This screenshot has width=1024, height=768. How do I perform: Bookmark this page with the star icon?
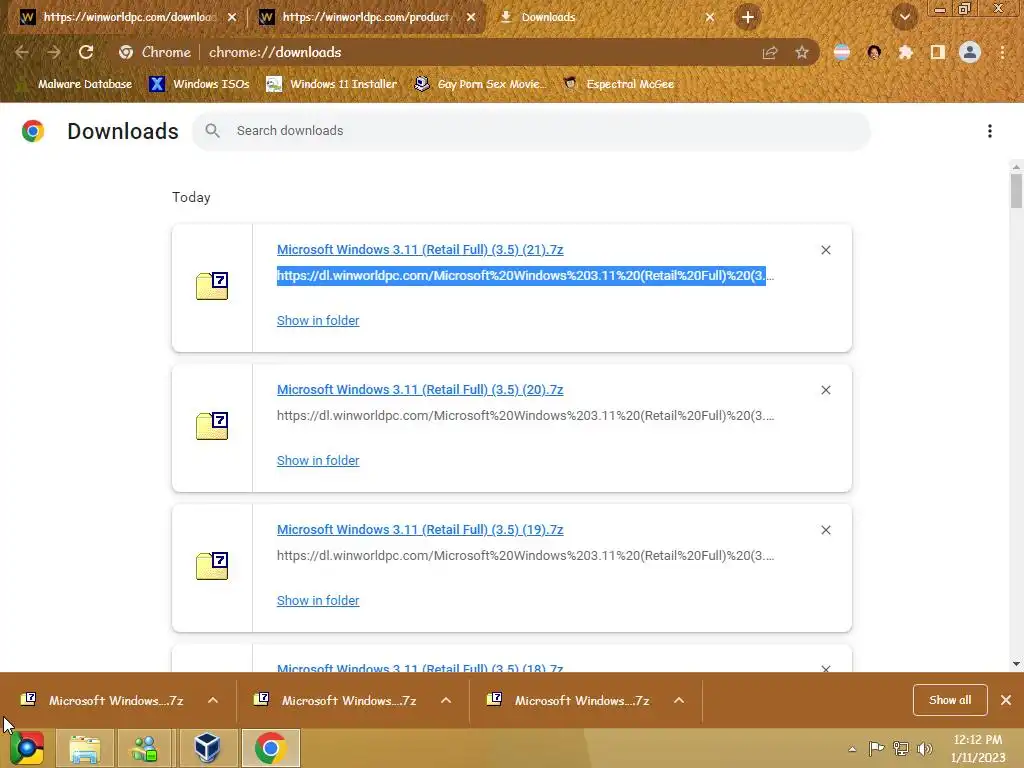pyautogui.click(x=802, y=52)
